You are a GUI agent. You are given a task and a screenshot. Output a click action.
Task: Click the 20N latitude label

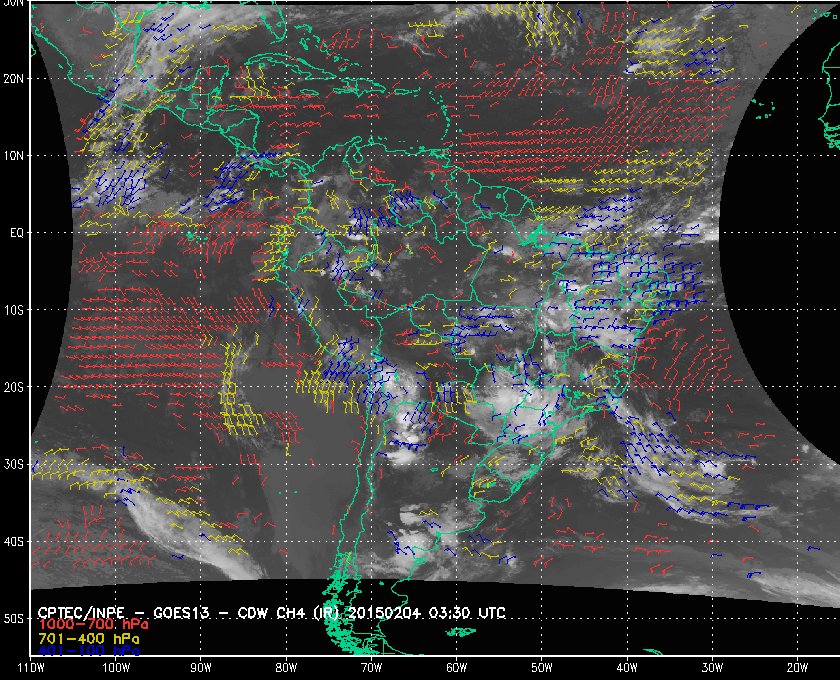(13, 79)
